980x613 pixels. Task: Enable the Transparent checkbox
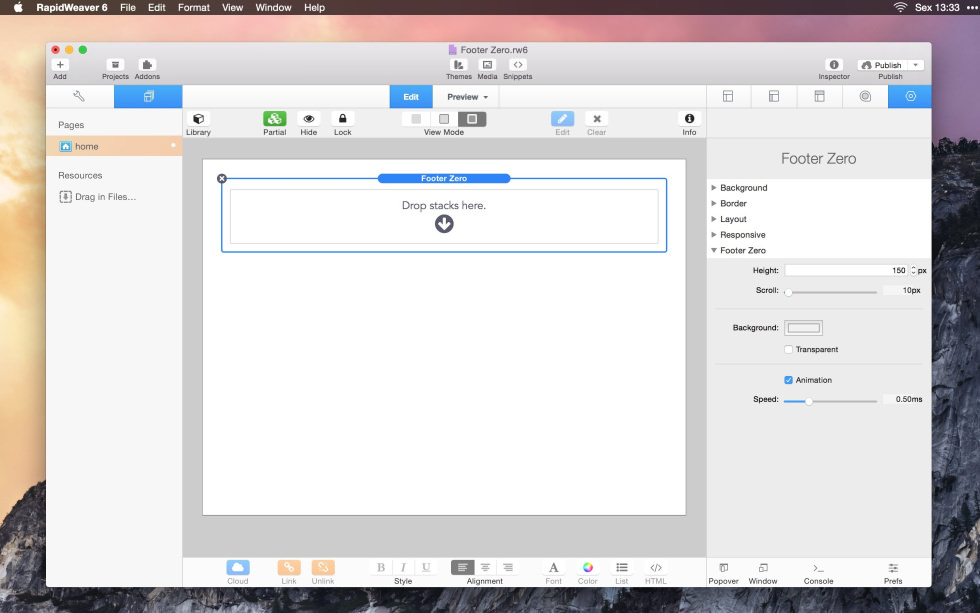click(789, 349)
